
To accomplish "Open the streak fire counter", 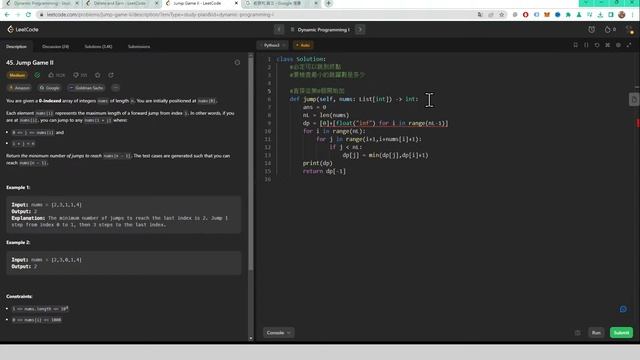I will [610, 29].
